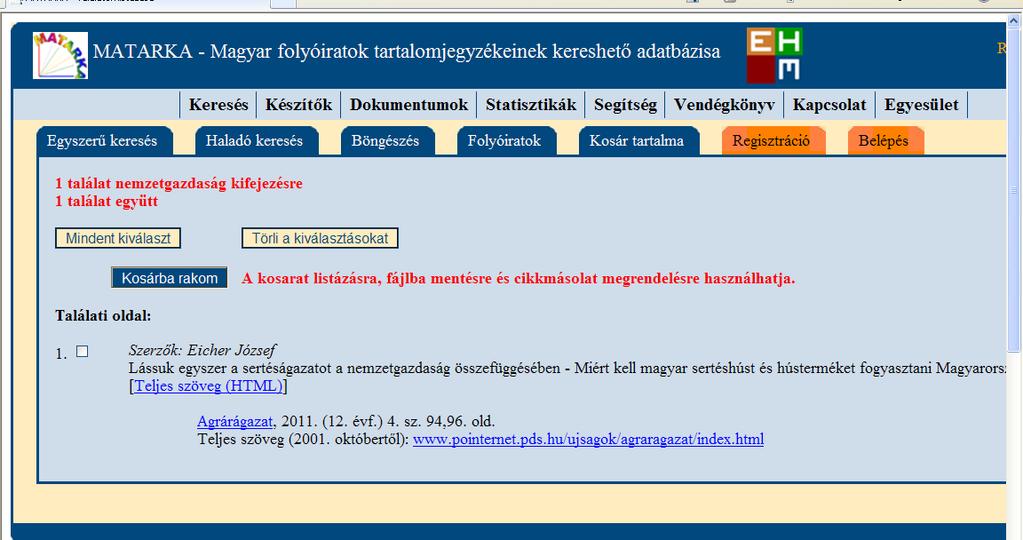Click the vertical scrollbar
The height and width of the screenshot is (540, 1023).
pyautogui.click(x=1014, y=189)
